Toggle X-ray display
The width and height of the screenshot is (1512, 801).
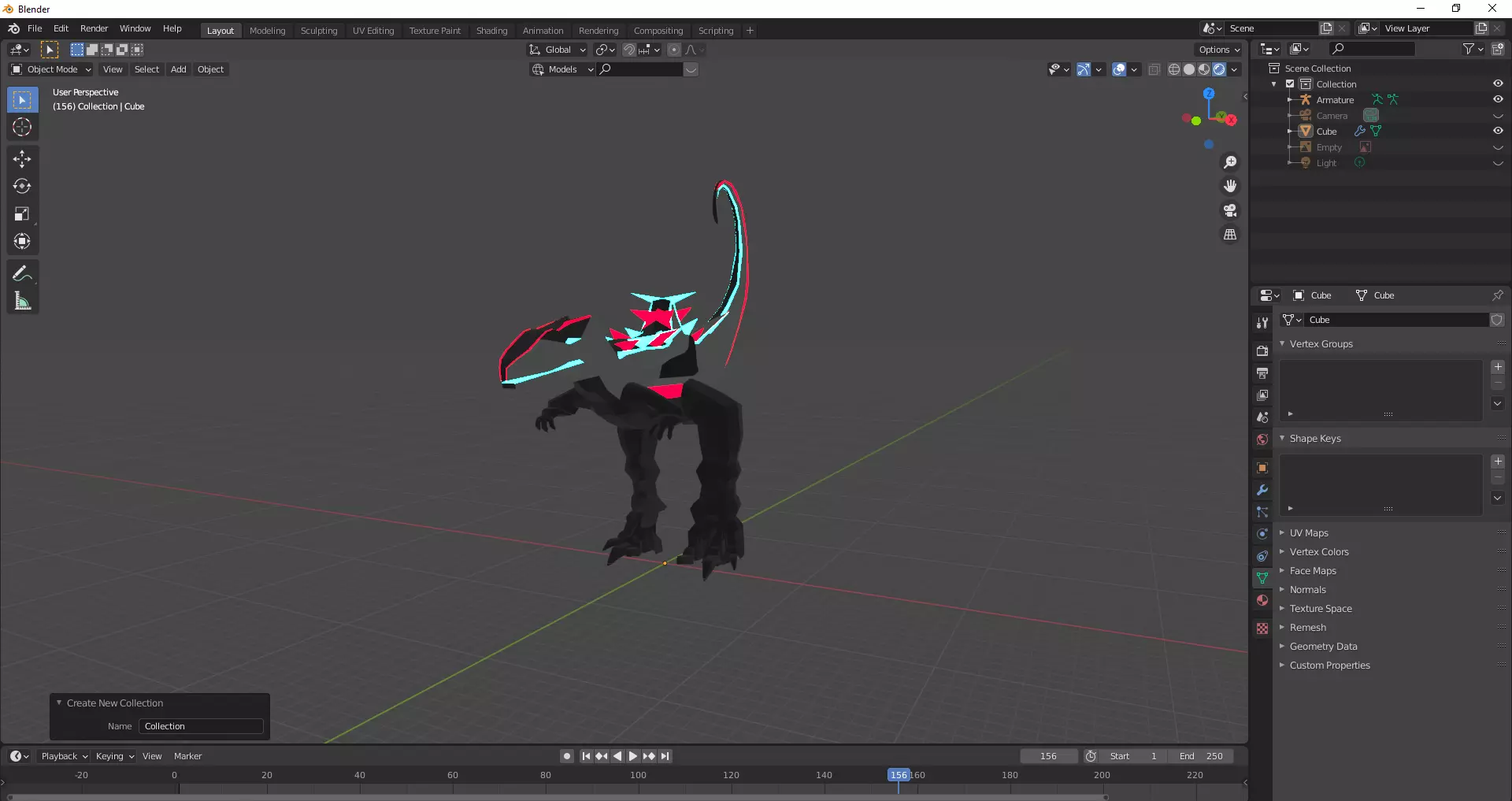[1154, 69]
